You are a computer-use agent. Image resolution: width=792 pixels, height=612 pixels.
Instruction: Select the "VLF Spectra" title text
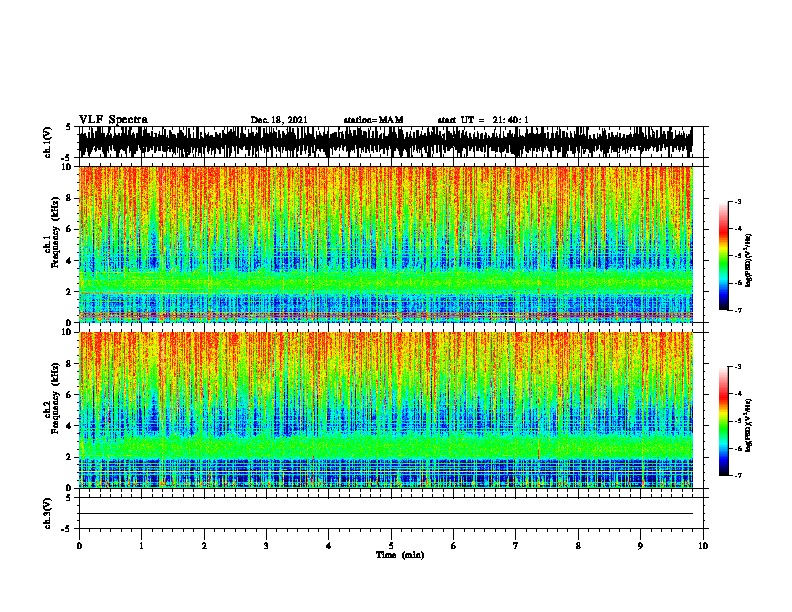click(x=113, y=120)
